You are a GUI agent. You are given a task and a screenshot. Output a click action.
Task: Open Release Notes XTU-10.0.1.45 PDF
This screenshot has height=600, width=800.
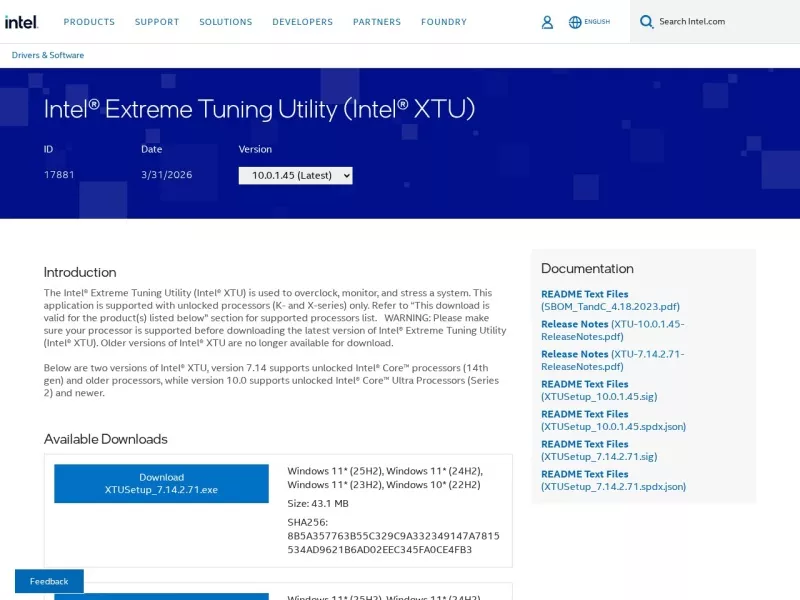[x=612, y=330]
